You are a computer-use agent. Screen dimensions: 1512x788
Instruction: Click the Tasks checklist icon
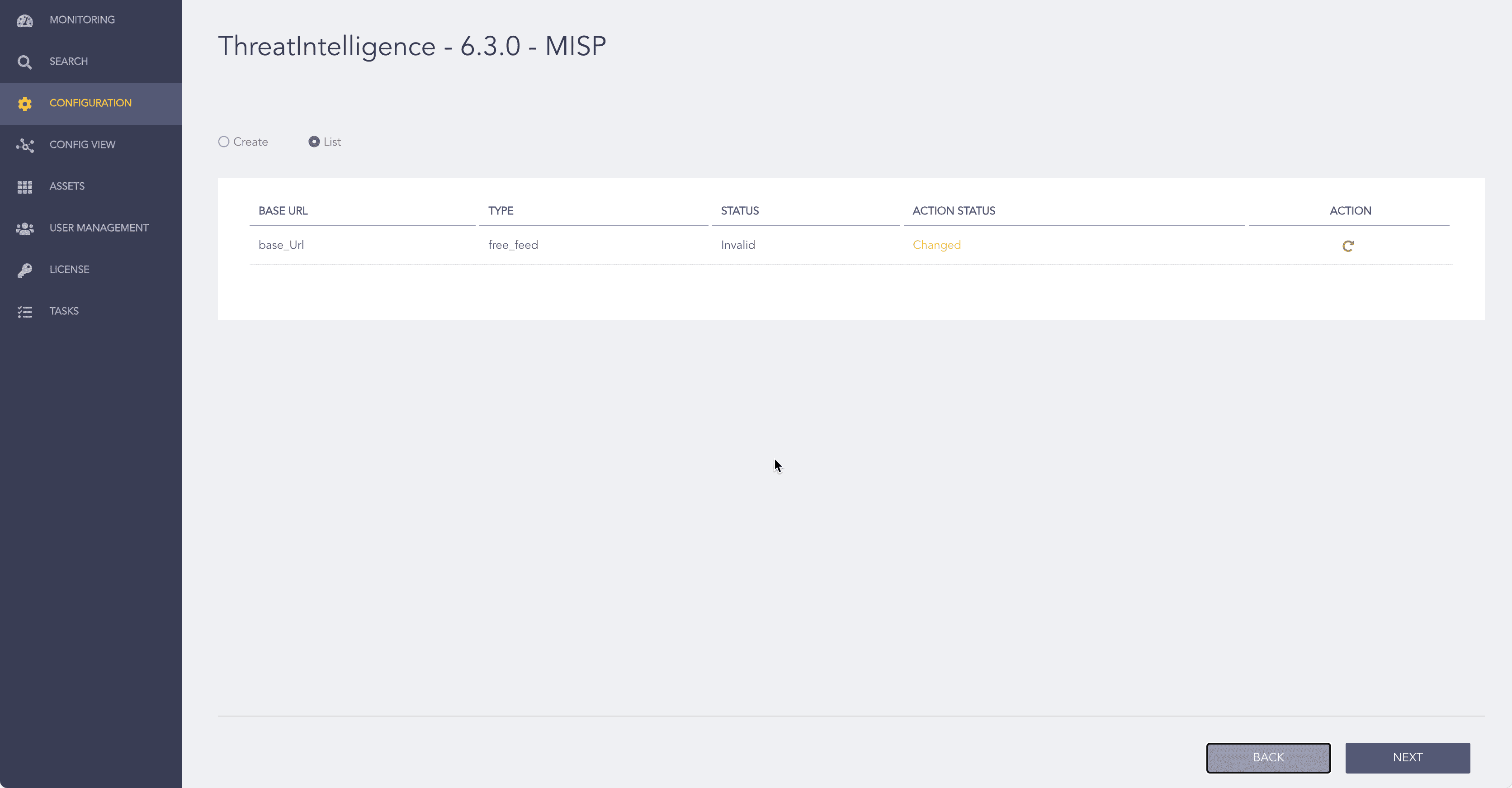coord(25,312)
